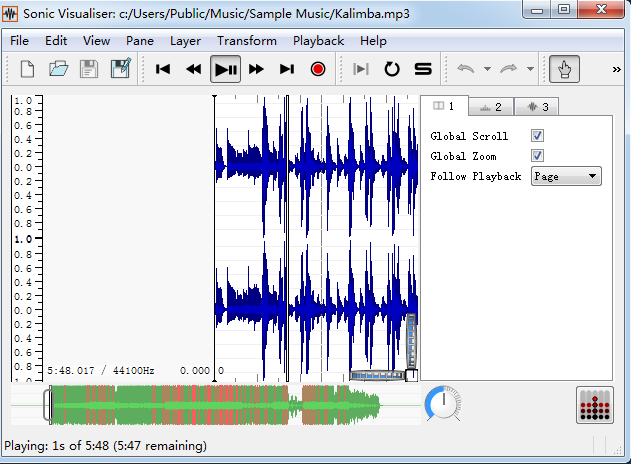Toggle Constrain Playback to Selection icon
Image resolution: width=631 pixels, height=464 pixels.
[361, 69]
